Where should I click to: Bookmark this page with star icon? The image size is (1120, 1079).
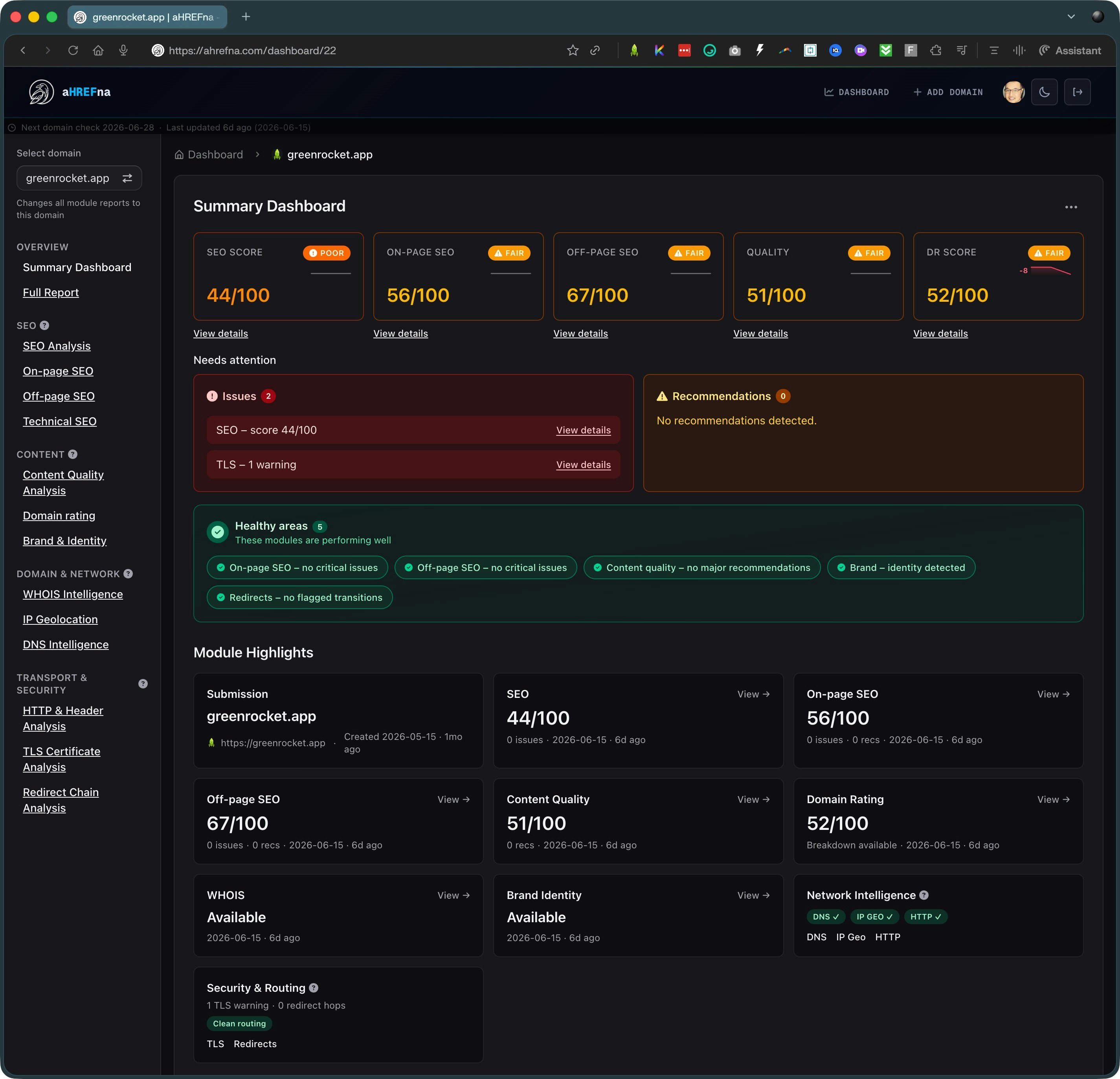click(573, 50)
